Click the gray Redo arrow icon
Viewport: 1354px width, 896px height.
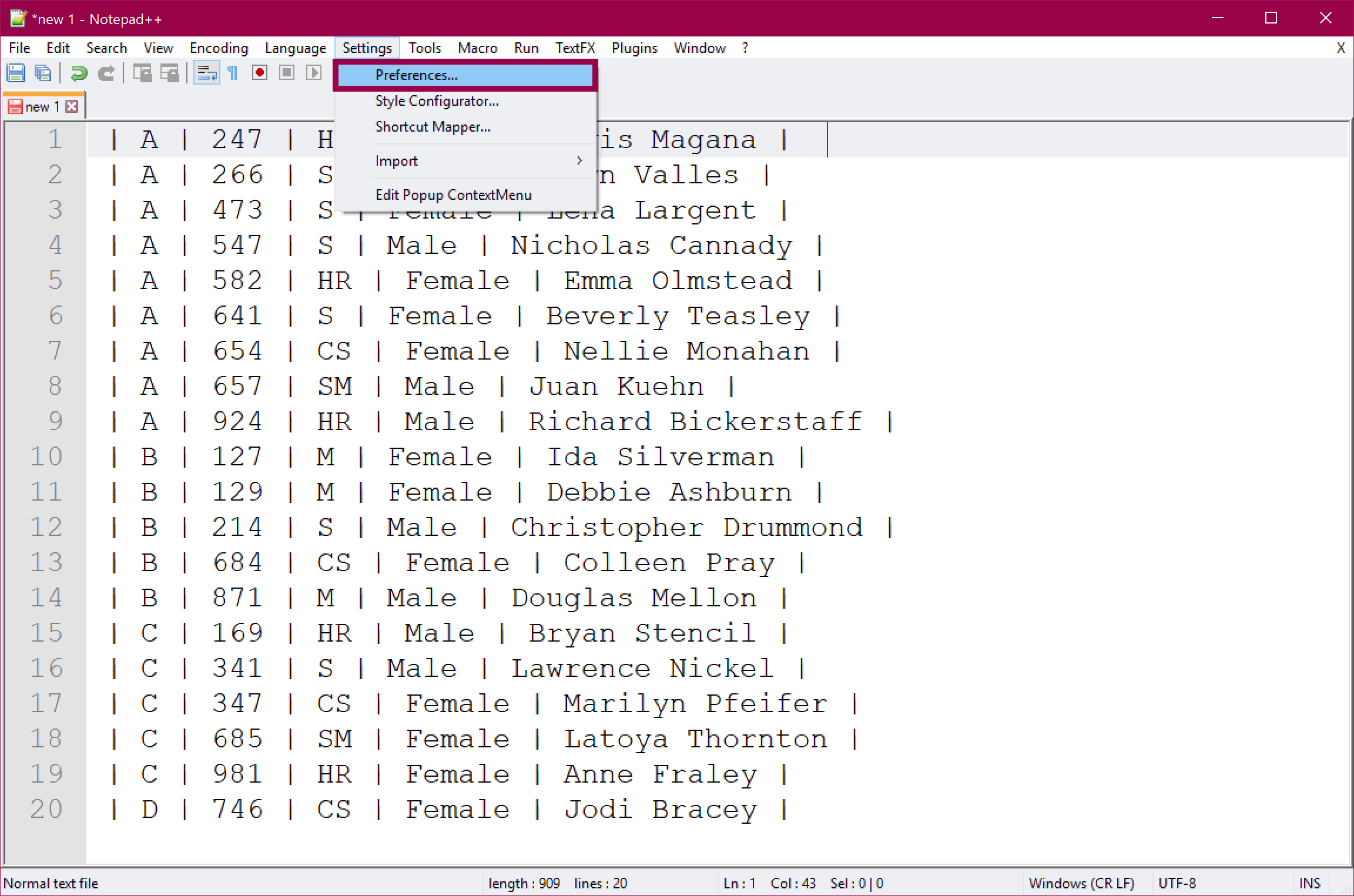coord(106,73)
